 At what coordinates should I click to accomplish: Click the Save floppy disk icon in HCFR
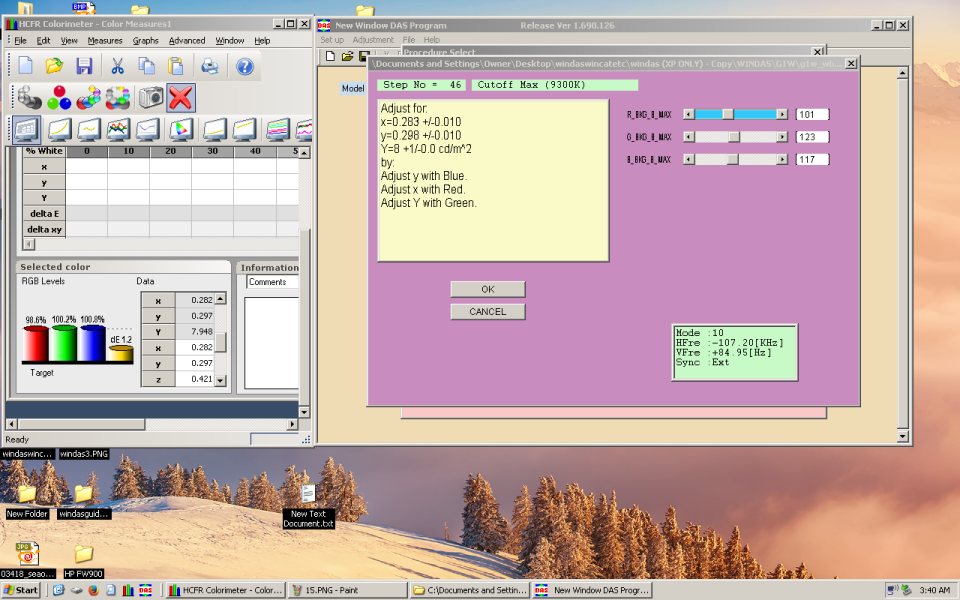[85, 66]
